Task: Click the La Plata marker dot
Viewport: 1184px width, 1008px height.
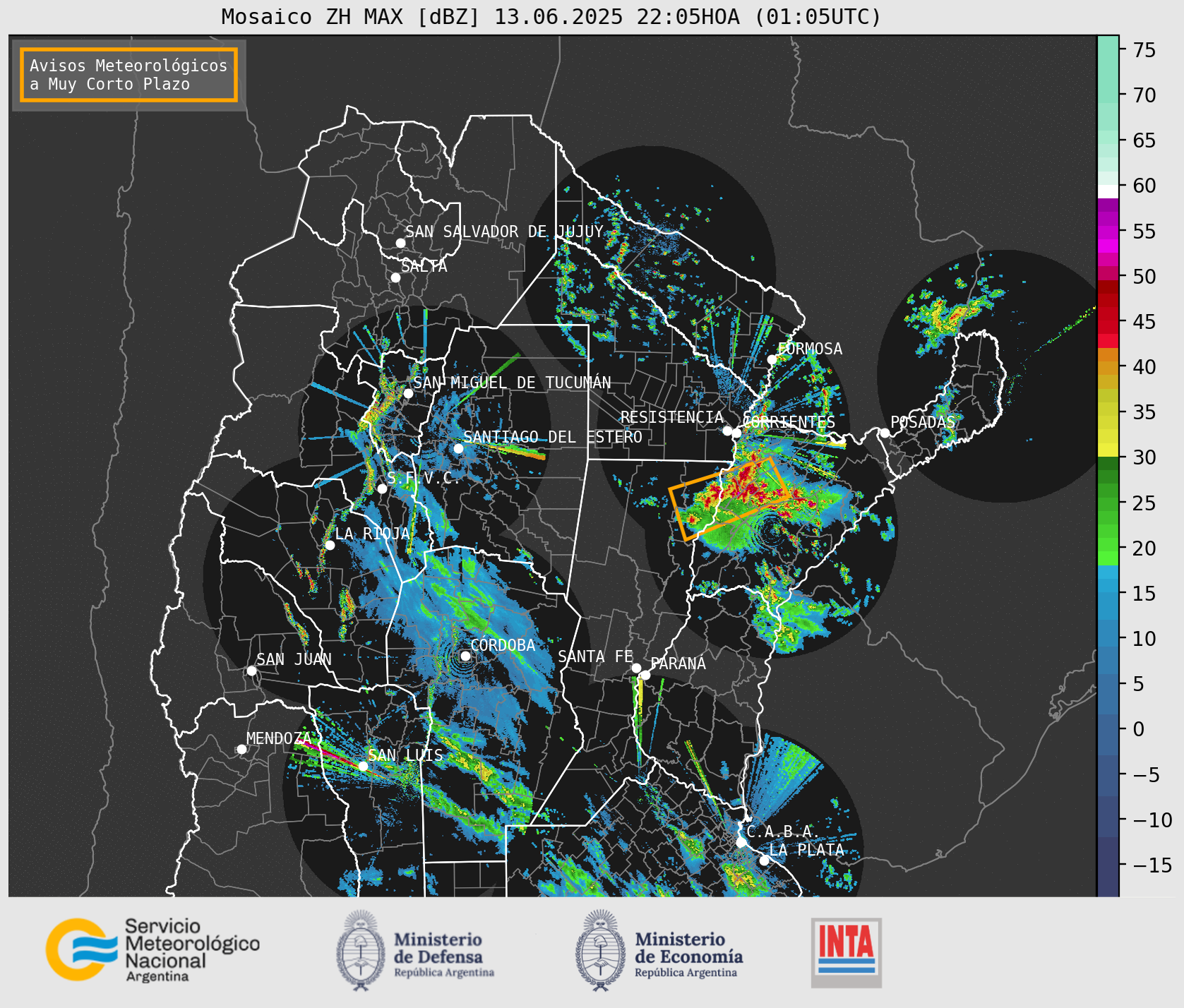Action: [x=764, y=860]
